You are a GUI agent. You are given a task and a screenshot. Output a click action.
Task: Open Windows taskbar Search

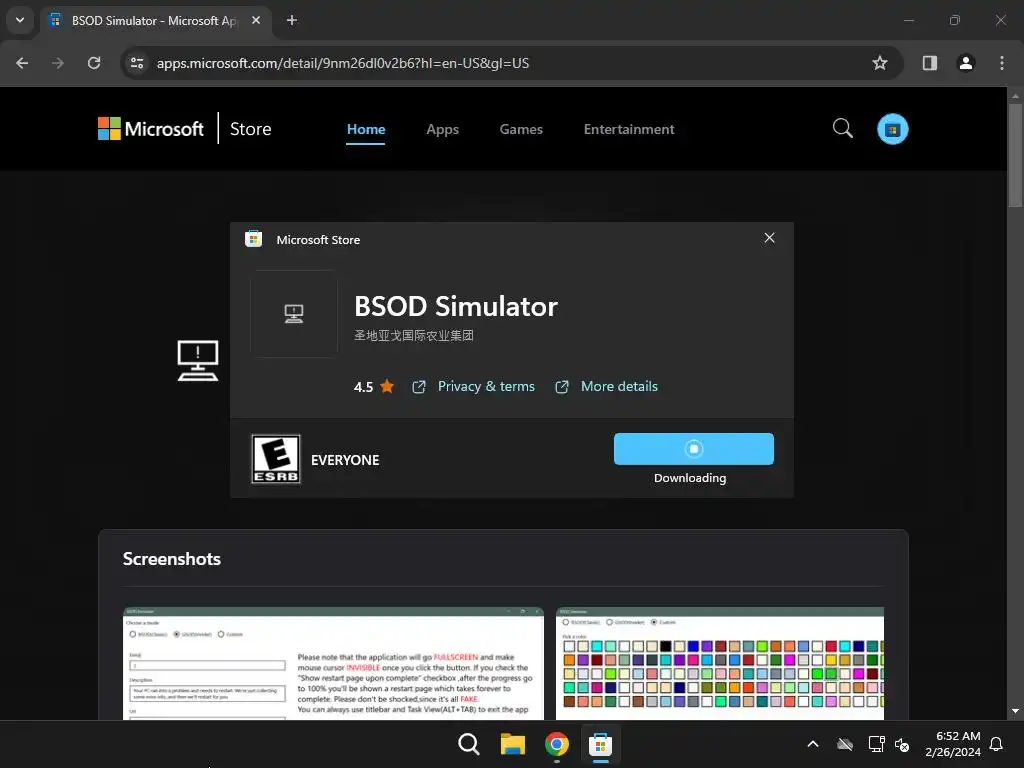[x=469, y=744]
